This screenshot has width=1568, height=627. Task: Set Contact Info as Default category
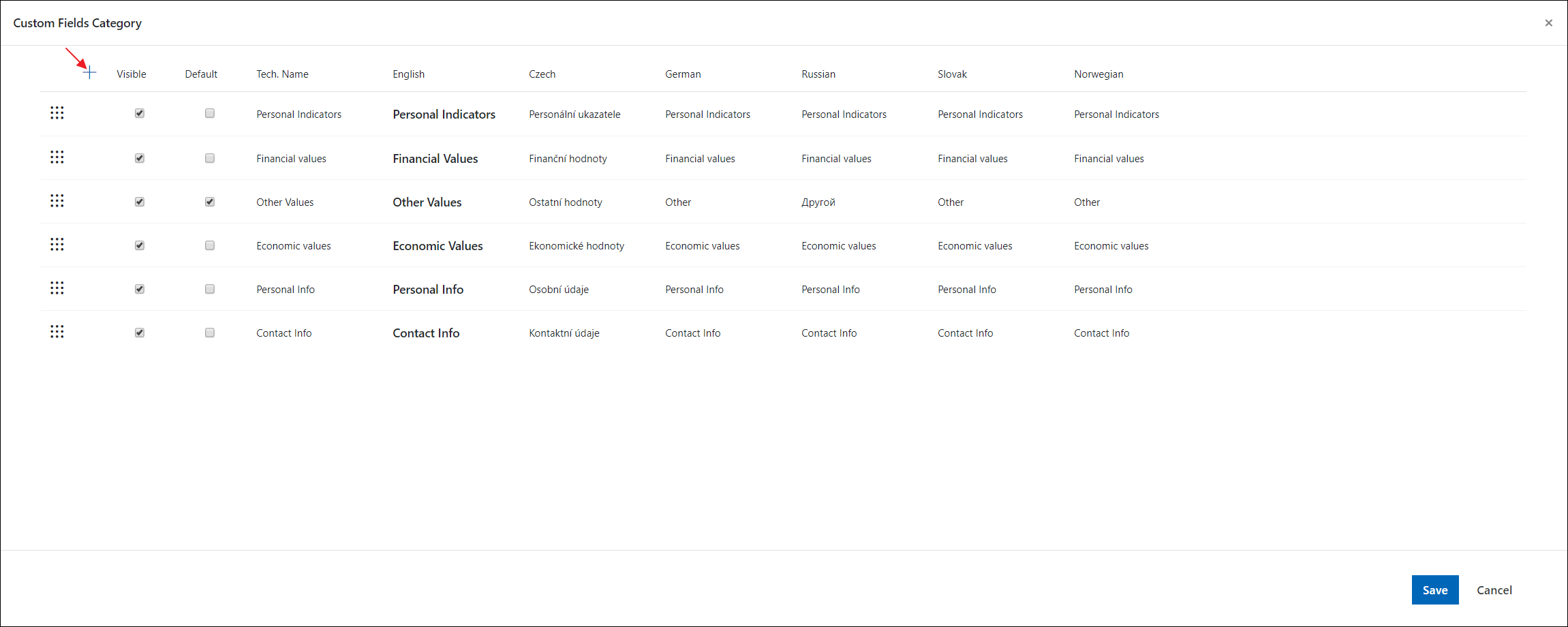pos(210,333)
